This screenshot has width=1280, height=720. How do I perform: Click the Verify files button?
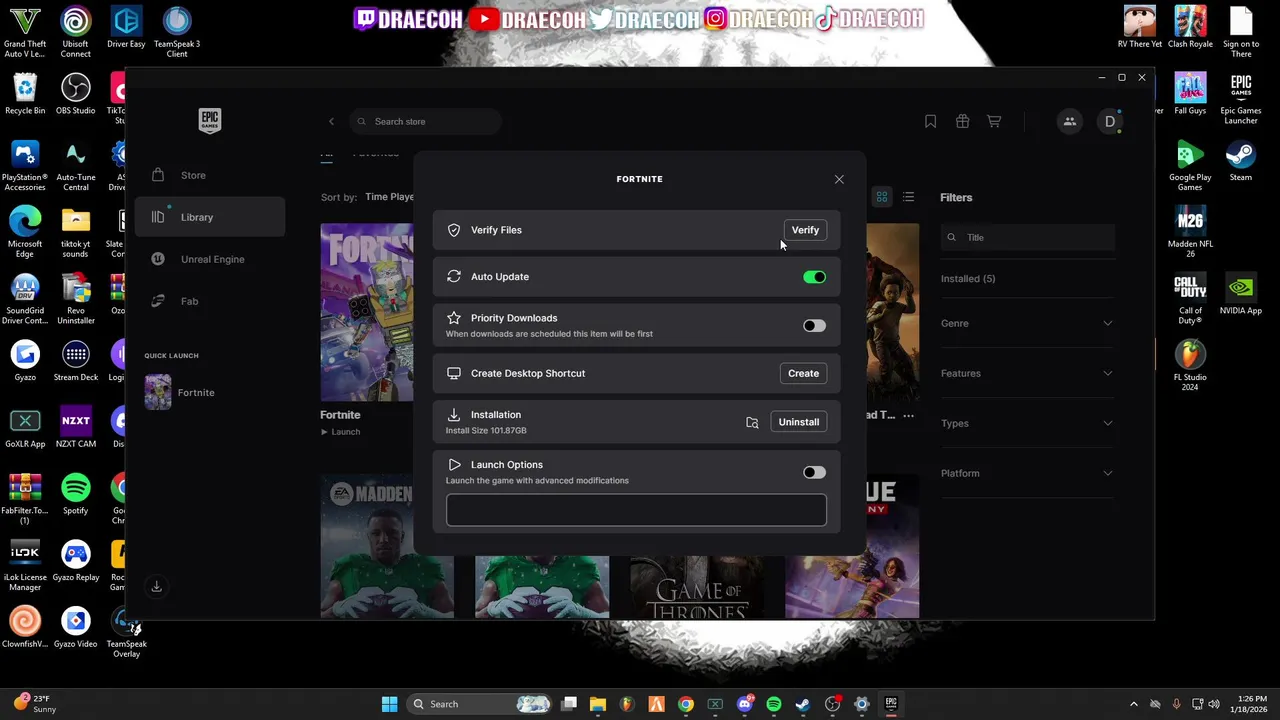click(x=805, y=230)
